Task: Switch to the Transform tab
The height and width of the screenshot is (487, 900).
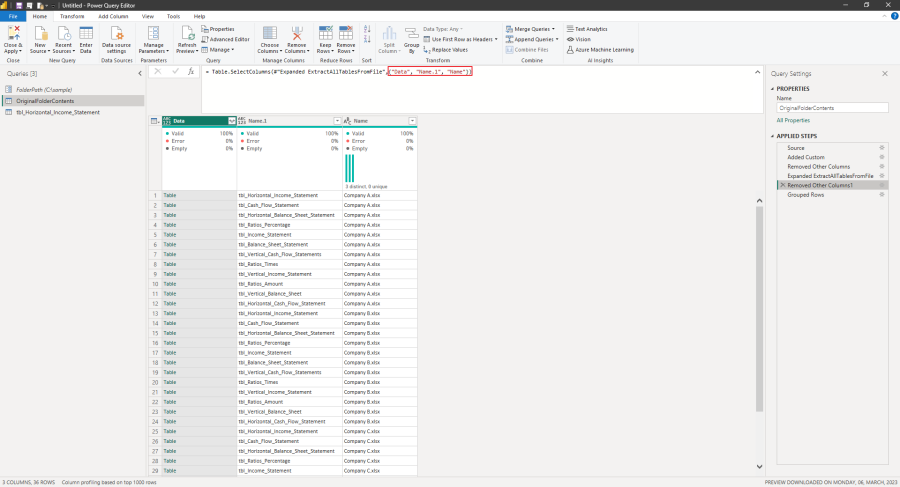Action: (x=72, y=17)
